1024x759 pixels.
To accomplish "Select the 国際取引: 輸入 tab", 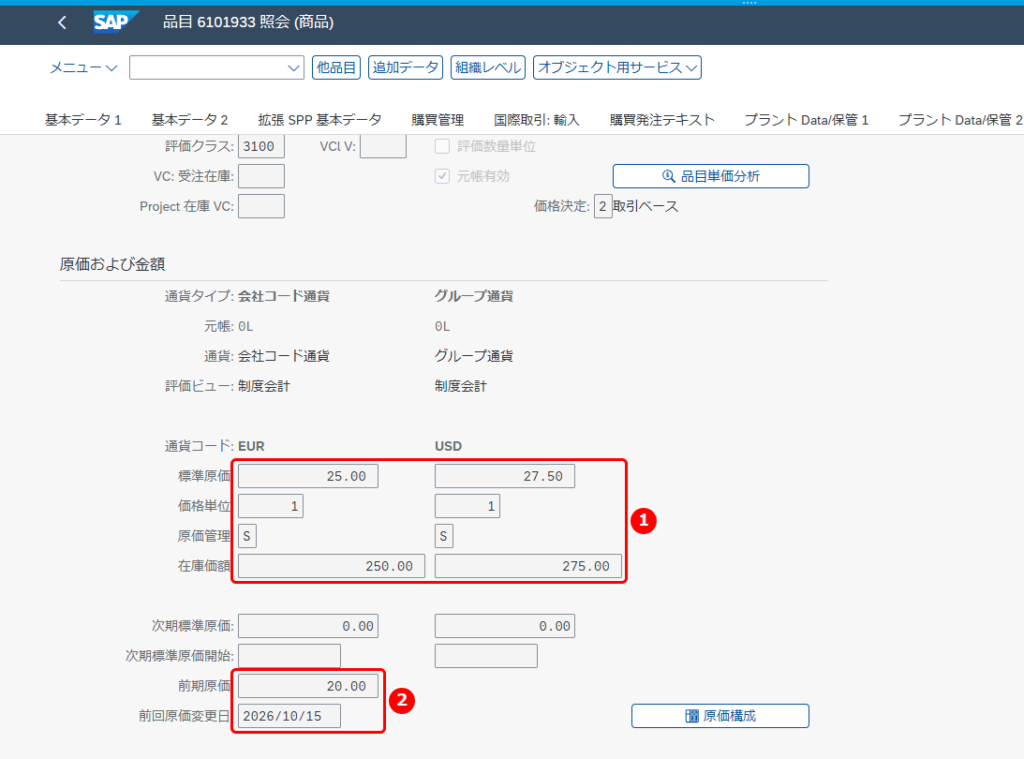I will pos(536,120).
